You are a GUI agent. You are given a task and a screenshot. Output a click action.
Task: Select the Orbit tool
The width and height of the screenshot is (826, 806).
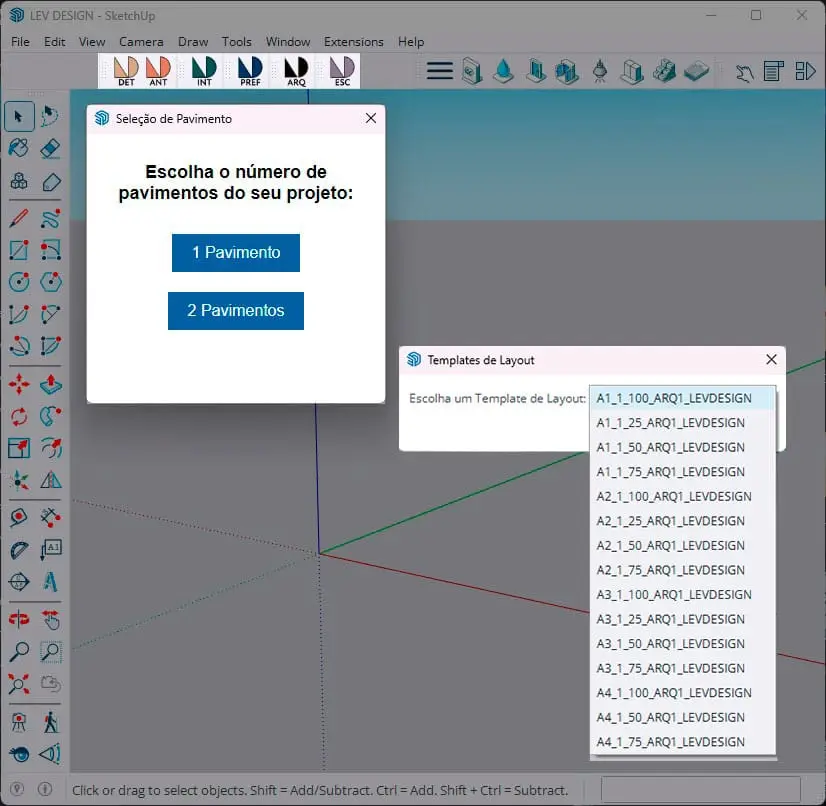[19, 620]
